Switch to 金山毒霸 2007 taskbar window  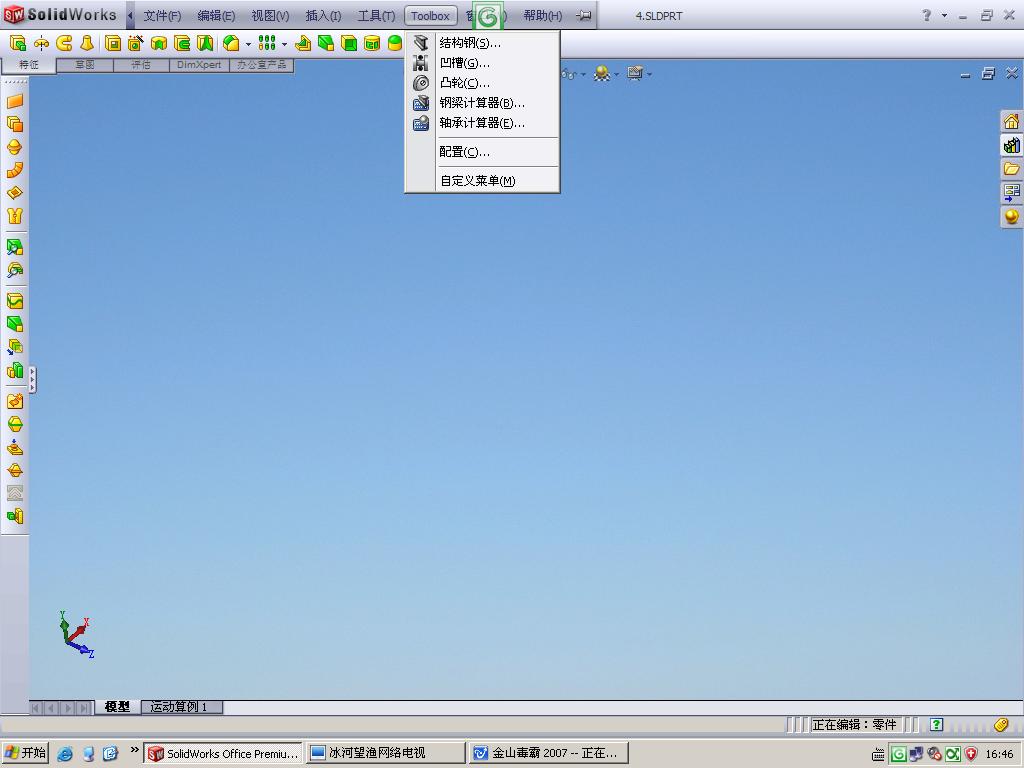(x=548, y=753)
